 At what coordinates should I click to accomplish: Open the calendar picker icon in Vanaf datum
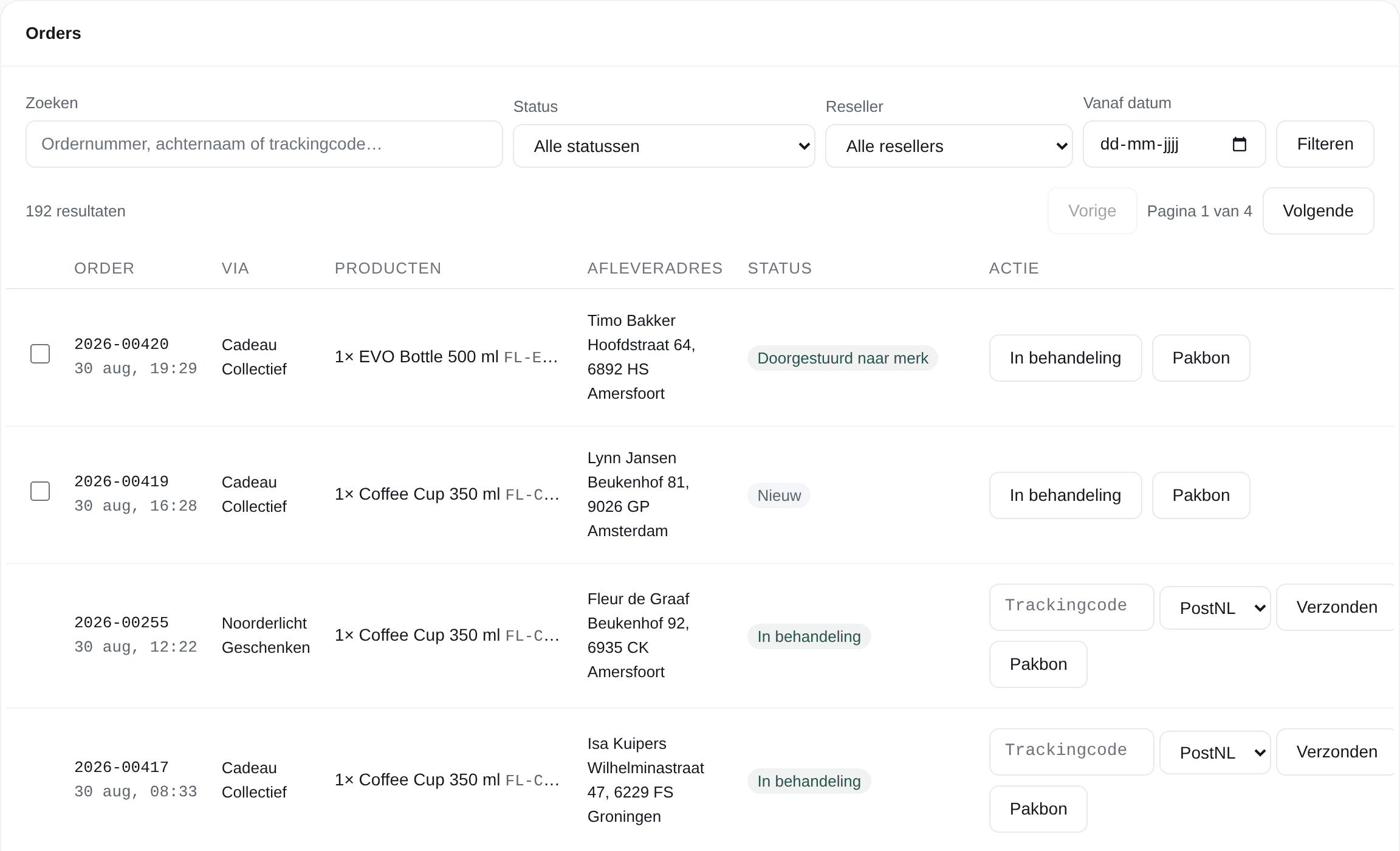(1239, 144)
